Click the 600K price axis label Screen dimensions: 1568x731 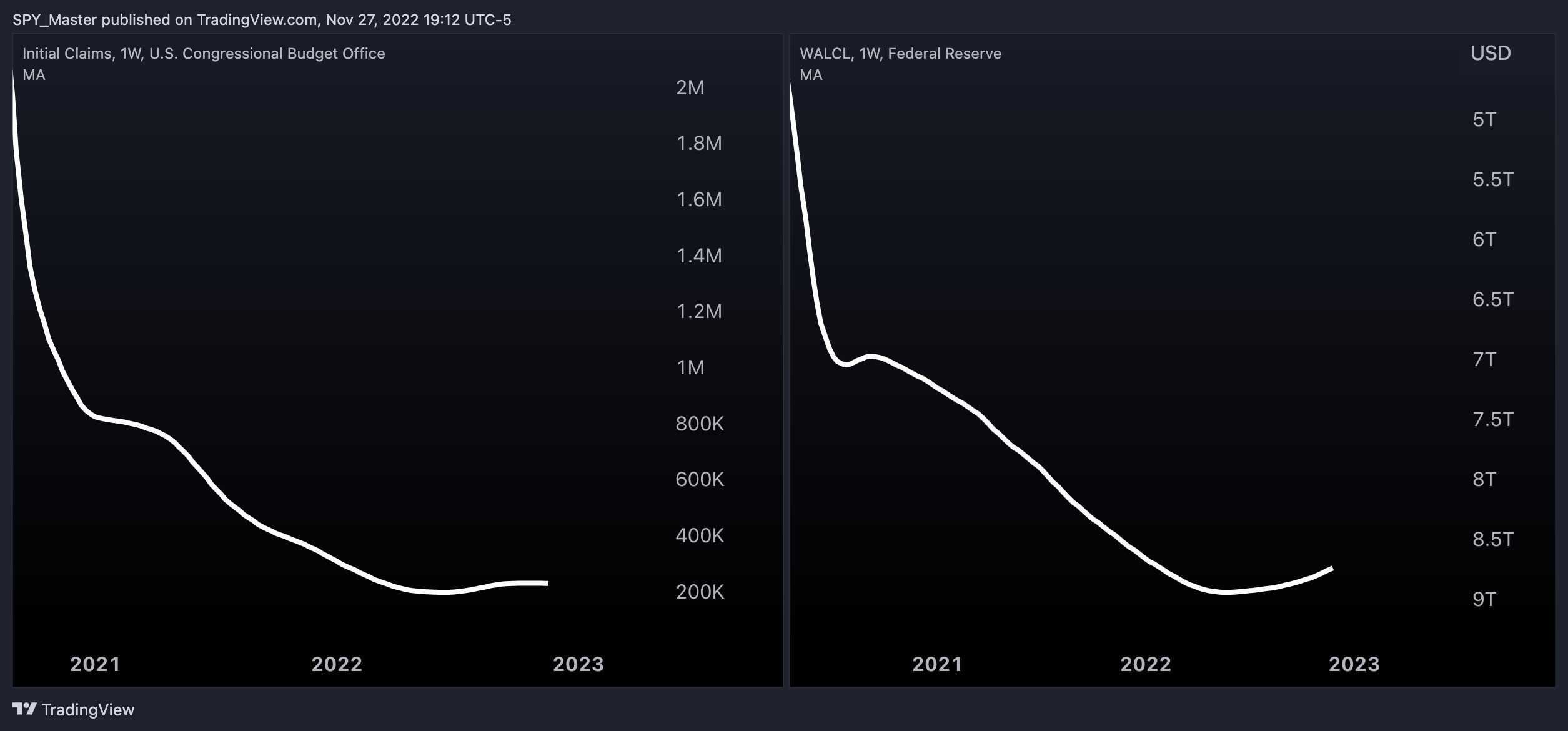pos(700,479)
